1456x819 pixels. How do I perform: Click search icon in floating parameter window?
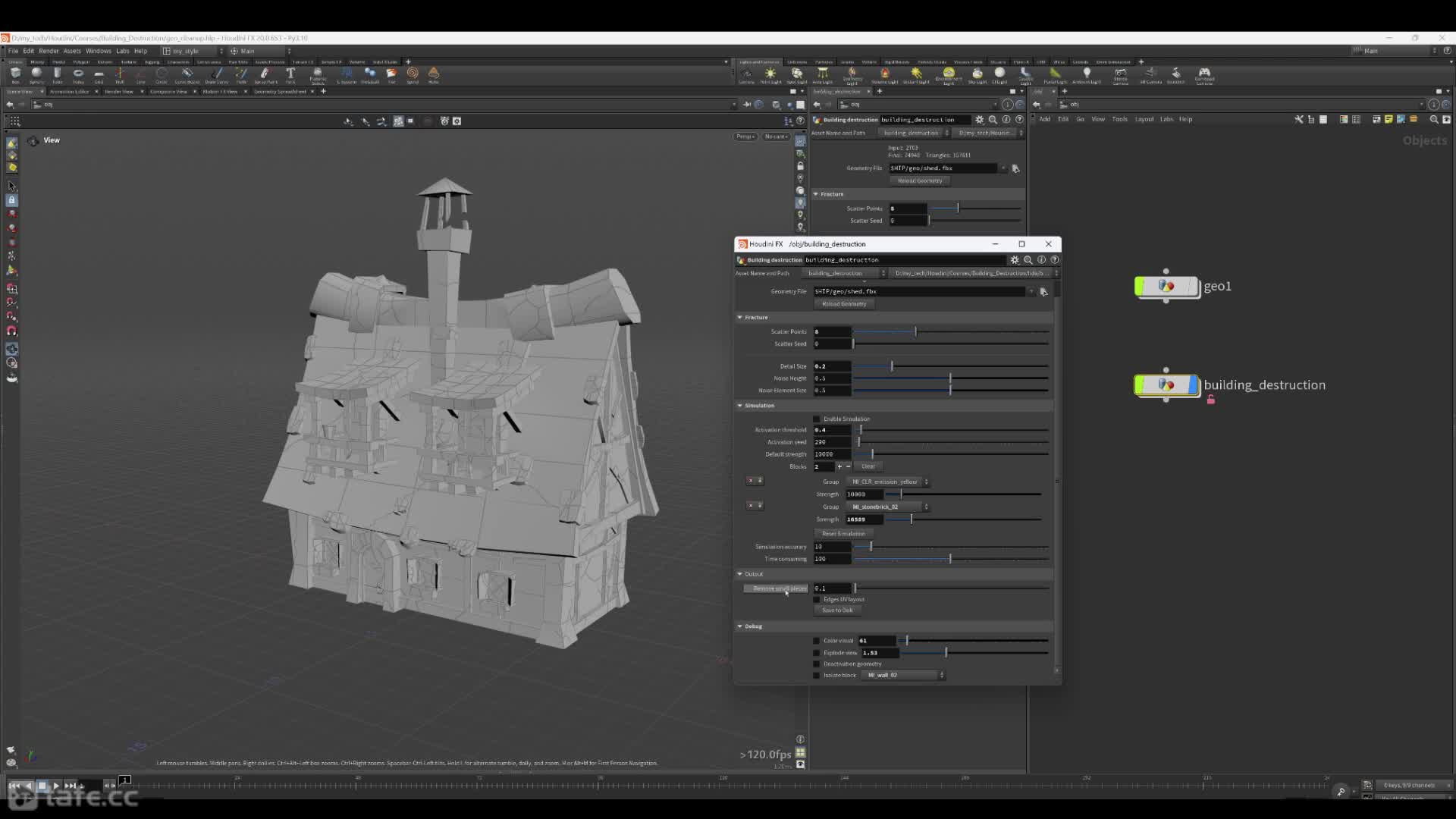[1028, 259]
